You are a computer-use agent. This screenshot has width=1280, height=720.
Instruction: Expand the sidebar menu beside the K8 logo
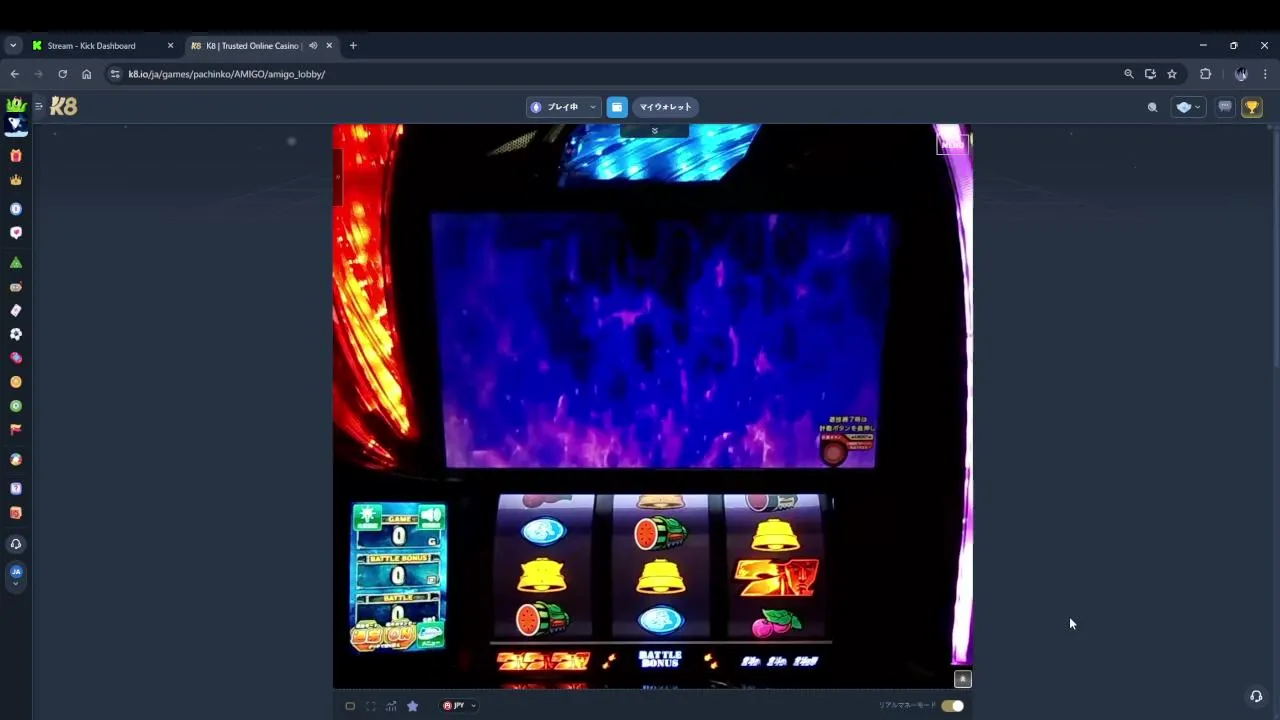coord(39,106)
